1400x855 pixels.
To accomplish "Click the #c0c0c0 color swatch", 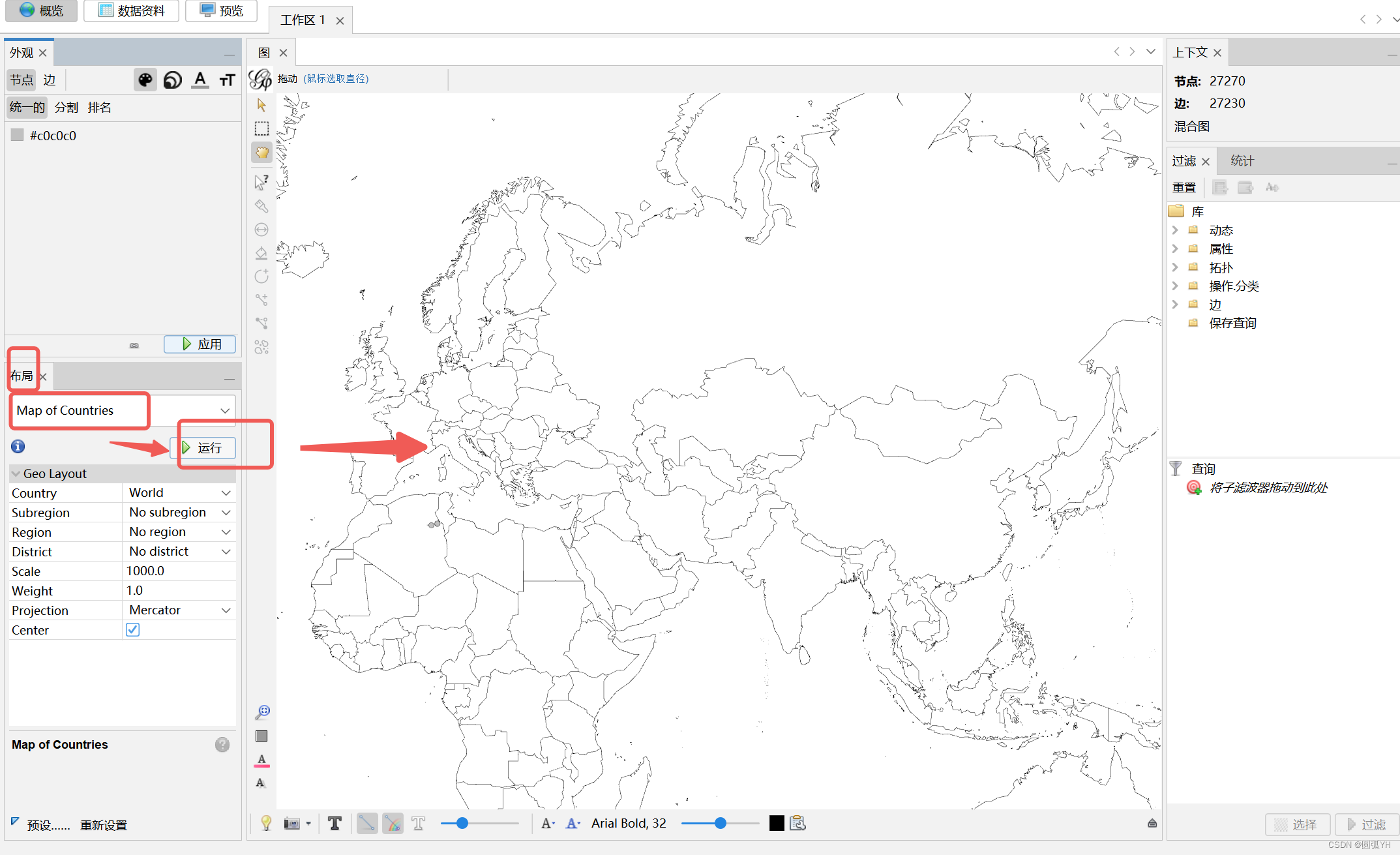I will tap(18, 135).
